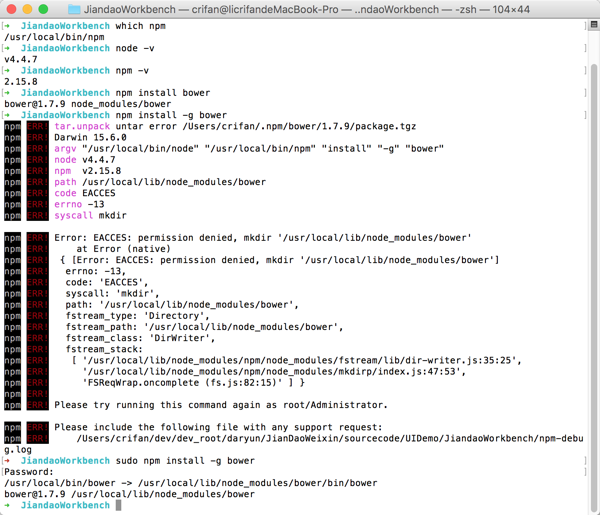Click the 'code EACCES' line
Image resolution: width=600 pixels, height=515 pixels.
coord(85,193)
